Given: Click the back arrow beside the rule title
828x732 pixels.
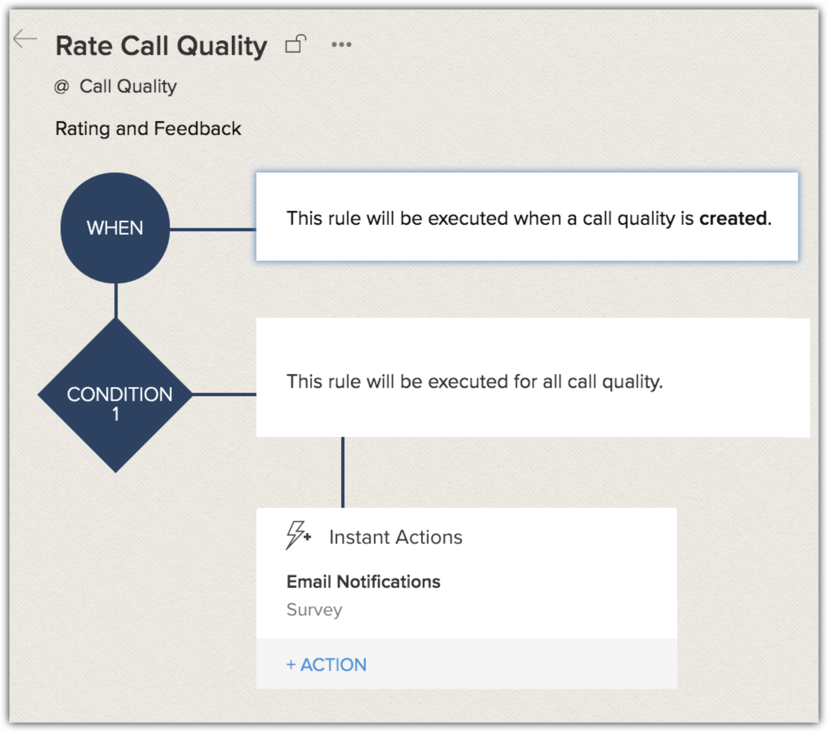Looking at the screenshot, I should (25, 41).
